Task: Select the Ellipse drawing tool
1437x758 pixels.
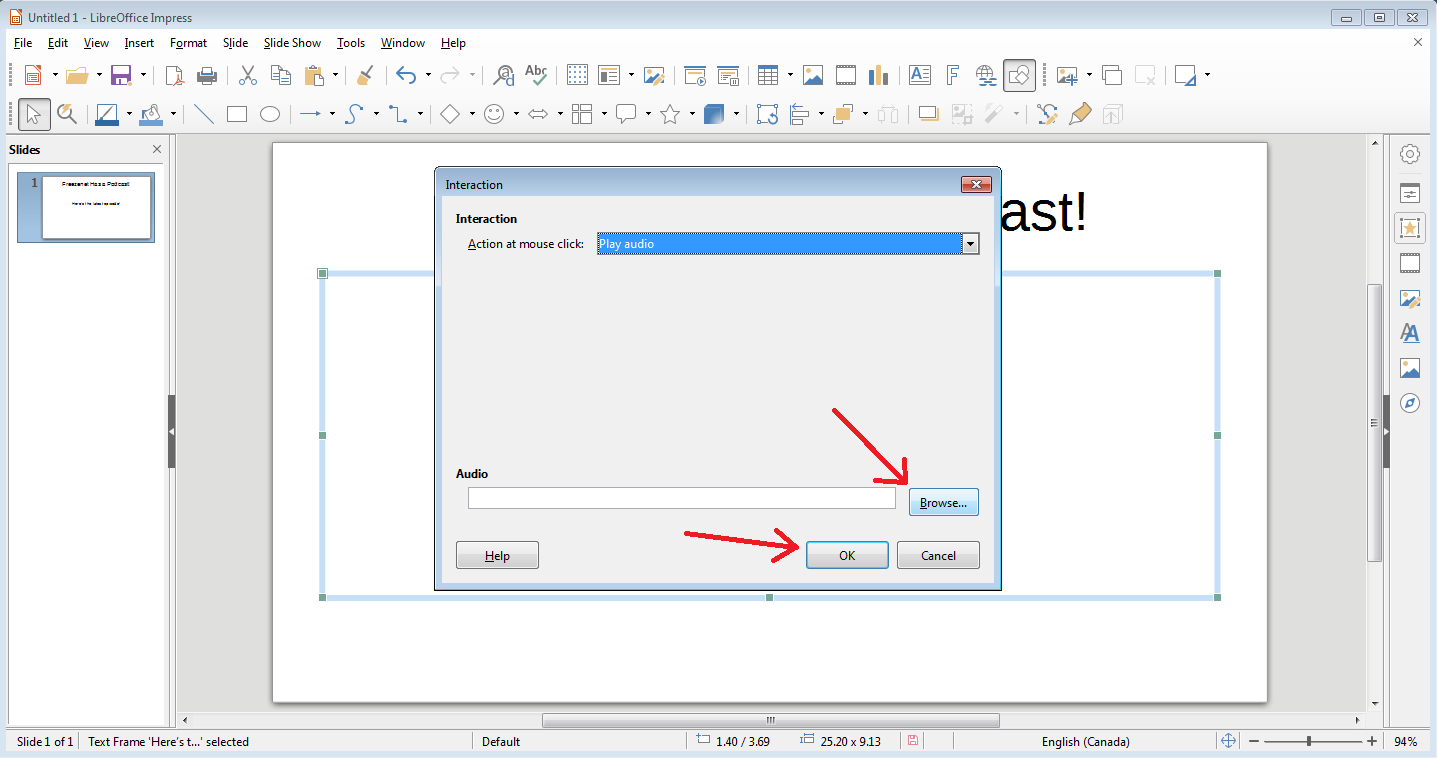Action: click(x=270, y=114)
